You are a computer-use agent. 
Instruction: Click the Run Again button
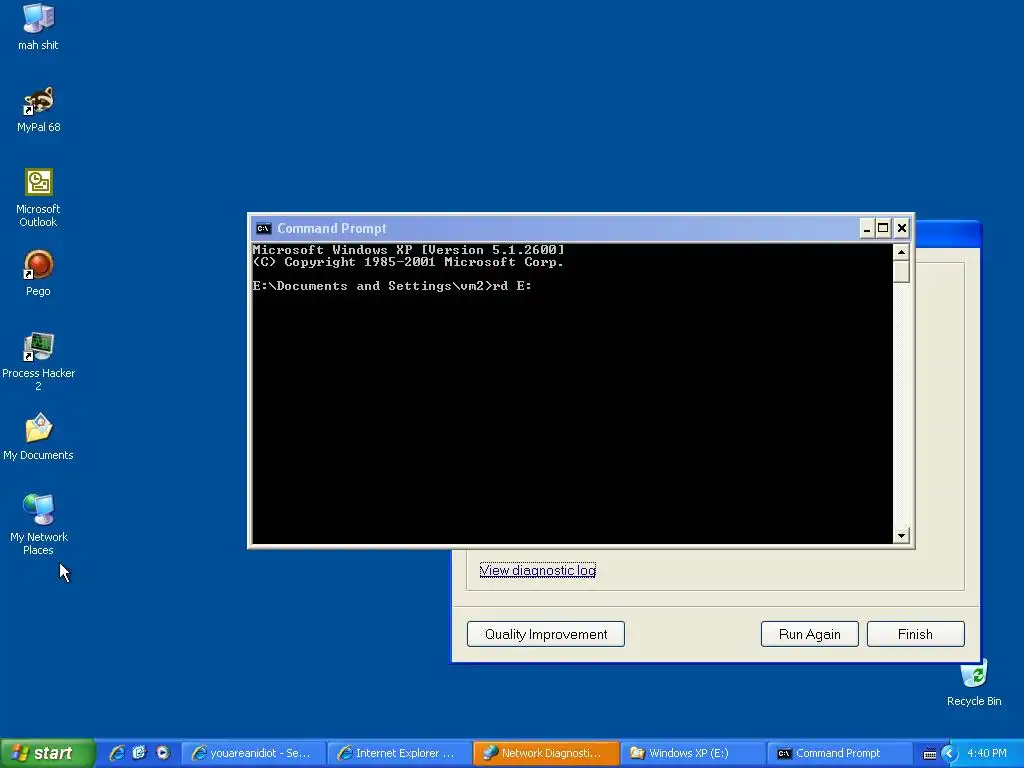pyautogui.click(x=810, y=634)
